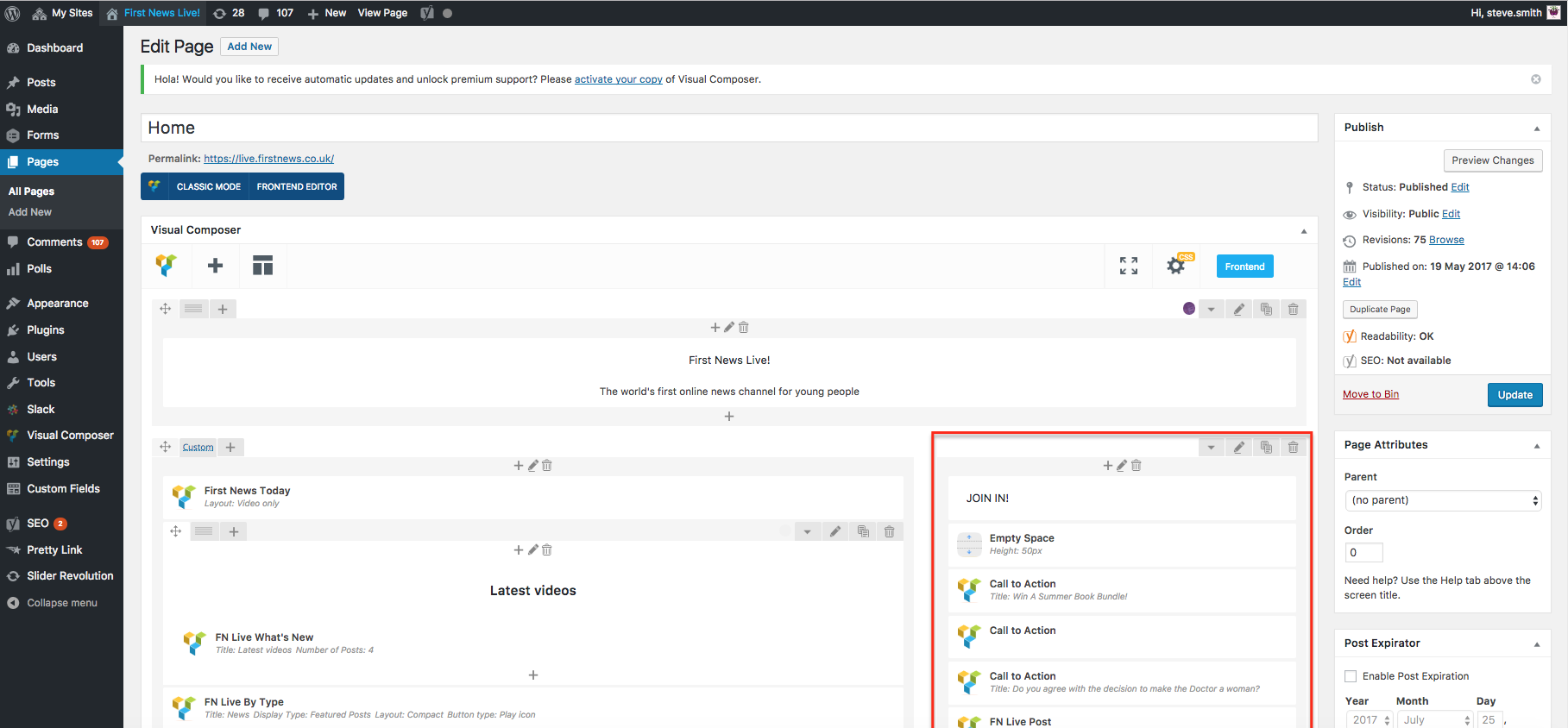Collapse the admin sidebar menu

click(61, 603)
